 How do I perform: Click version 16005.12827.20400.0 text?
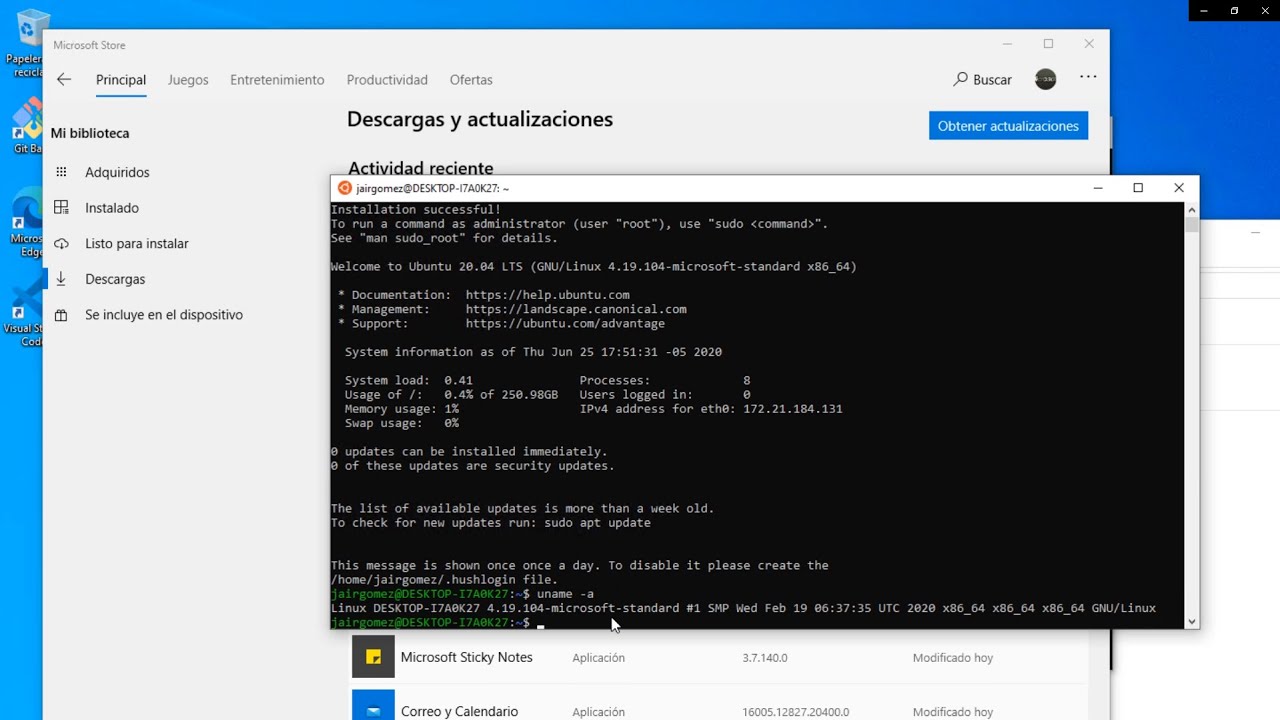[x=796, y=712]
